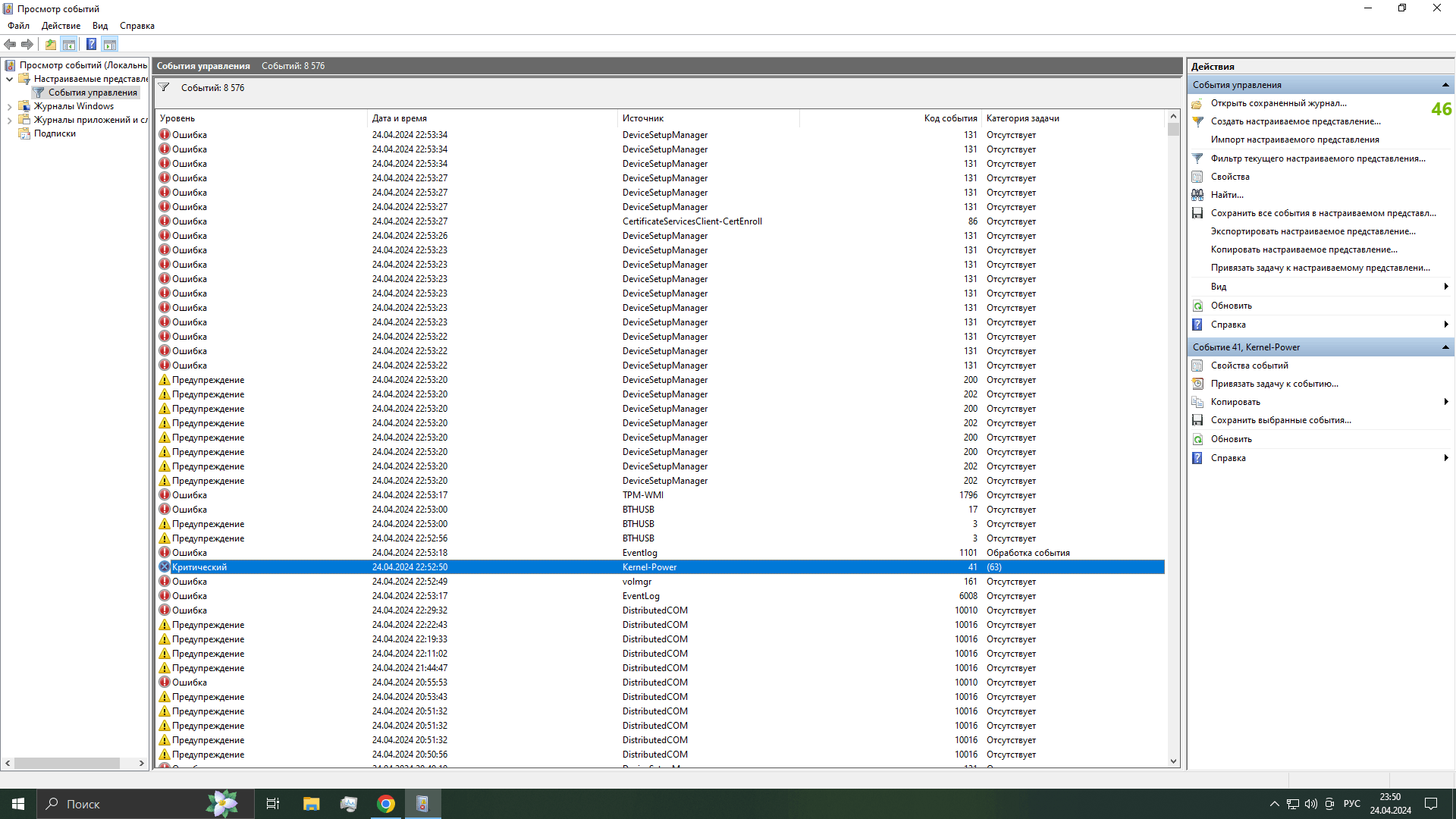Expand the Копировать submenu arrow
This screenshot has width=1456, height=819.
[x=1446, y=402]
